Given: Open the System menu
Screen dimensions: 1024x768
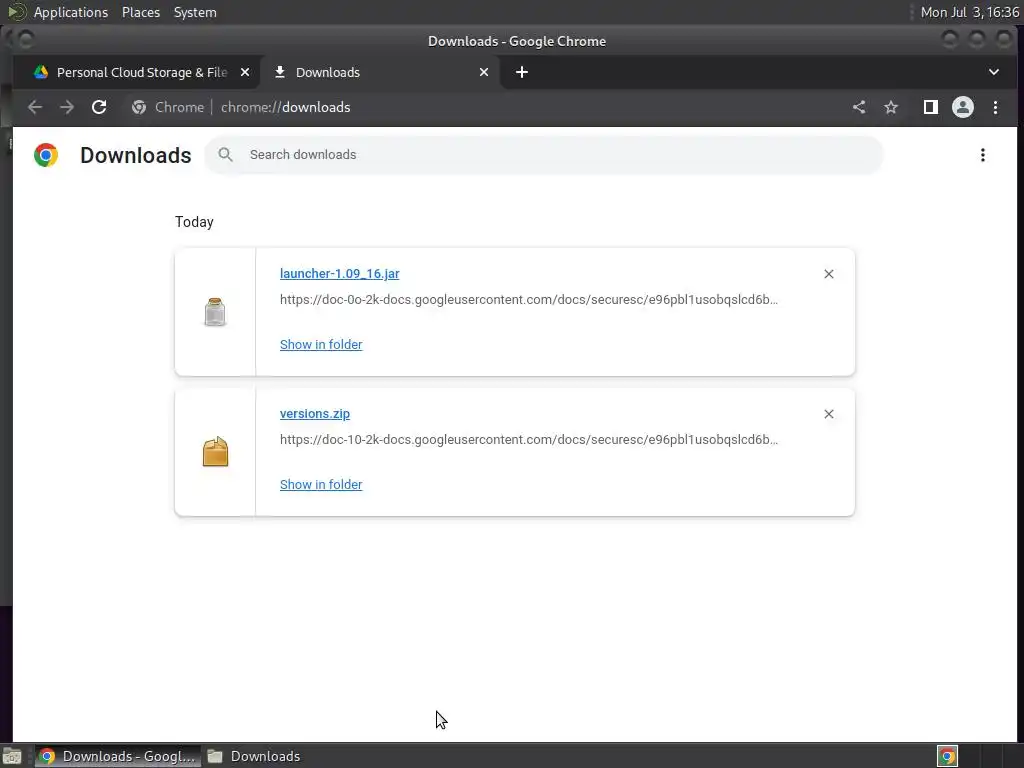Looking at the screenshot, I should (195, 12).
